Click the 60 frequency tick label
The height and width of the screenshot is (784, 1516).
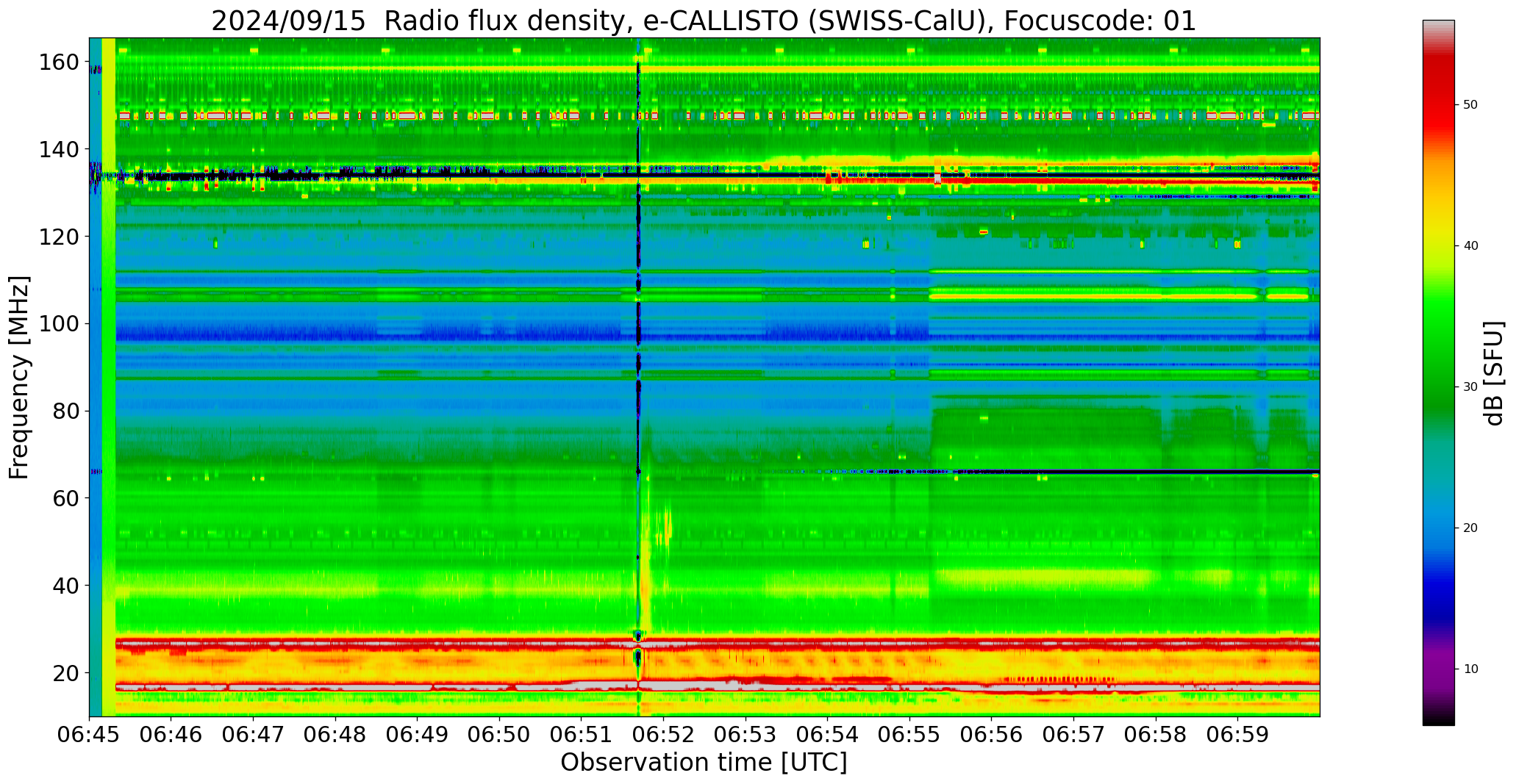click(65, 498)
